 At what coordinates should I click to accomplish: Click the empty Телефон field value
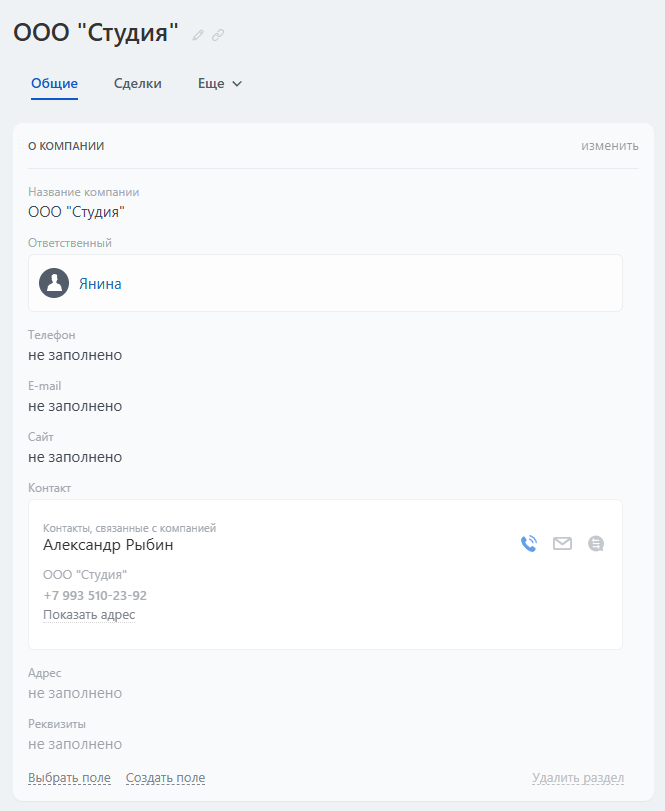pos(75,355)
